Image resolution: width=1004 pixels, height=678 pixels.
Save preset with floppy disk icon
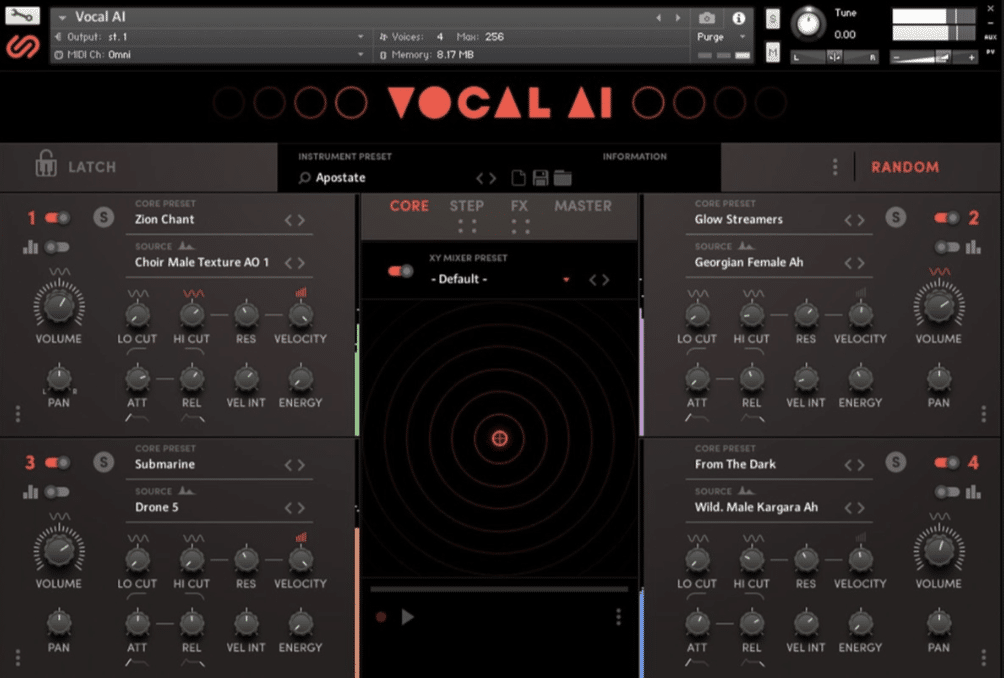click(540, 178)
